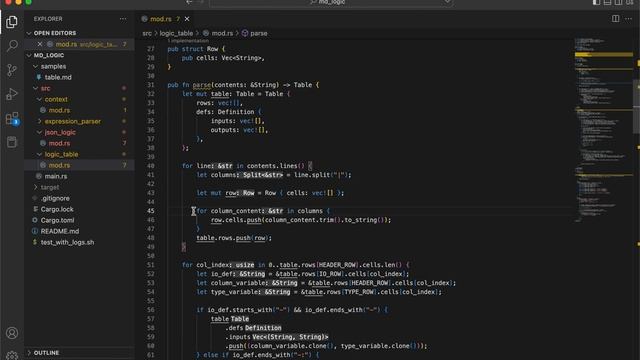The width and height of the screenshot is (640, 360).
Task: Click parse breadcrumb symbol
Action: pyautogui.click(x=259, y=33)
